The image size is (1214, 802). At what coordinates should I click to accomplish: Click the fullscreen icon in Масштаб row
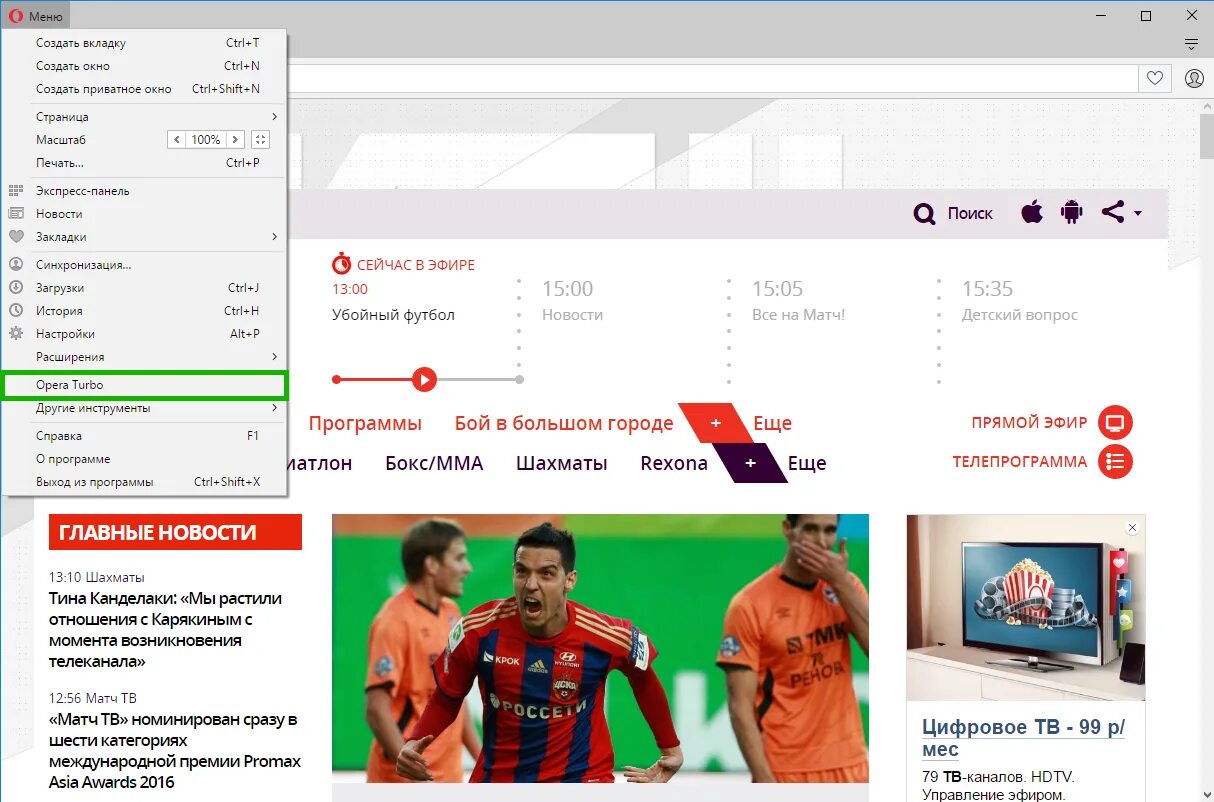pyautogui.click(x=261, y=140)
